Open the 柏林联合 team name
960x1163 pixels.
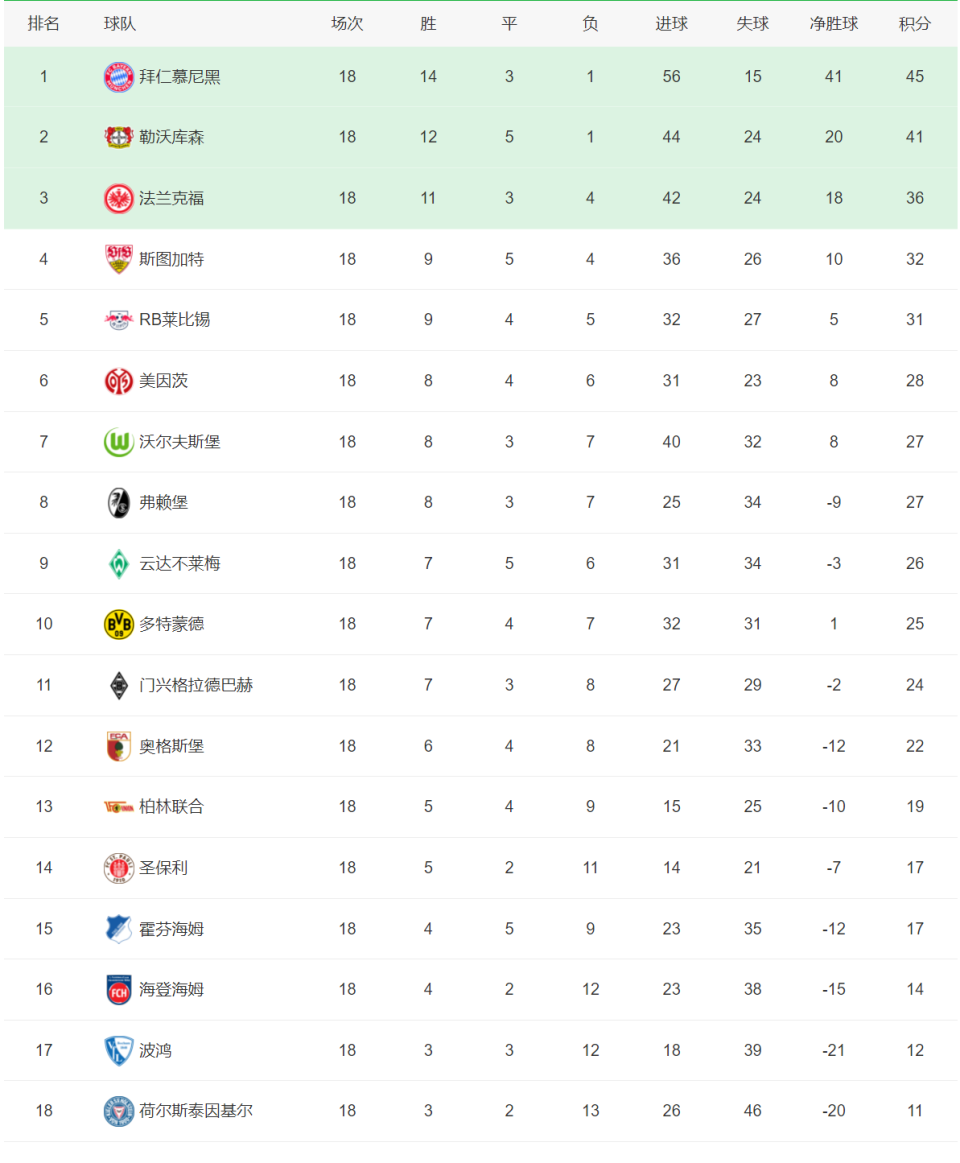[171, 807]
